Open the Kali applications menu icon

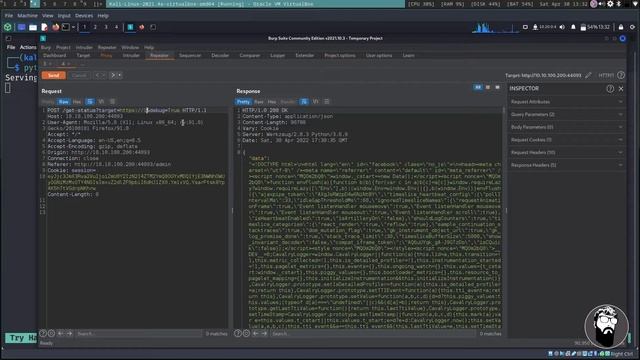8,27
